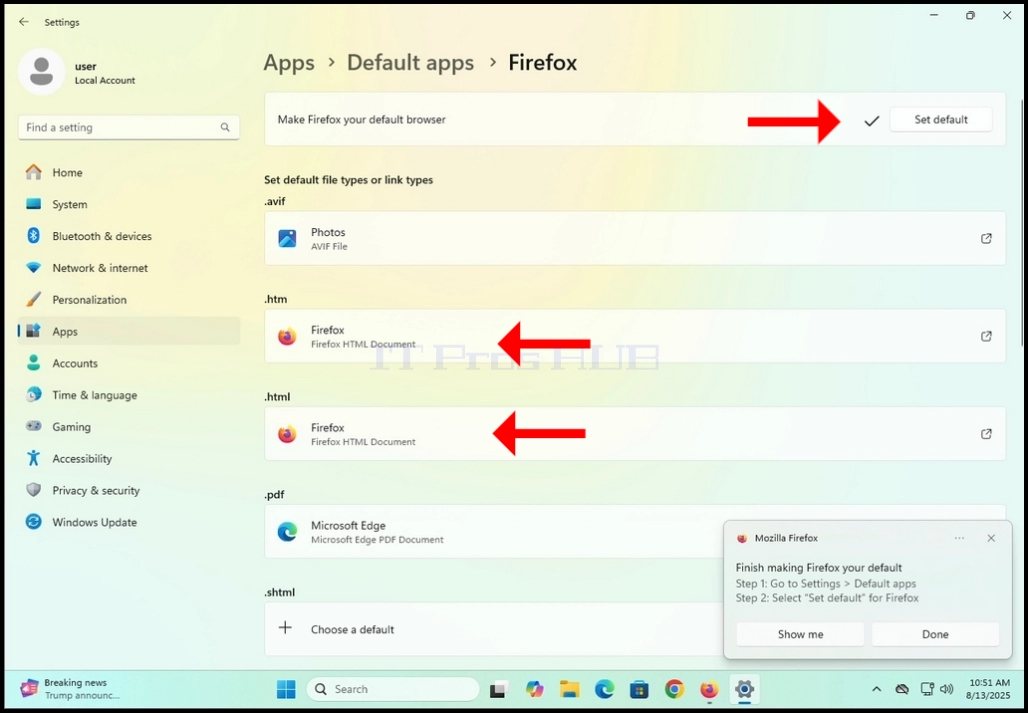Screen dimensions: 1028x713
Task: Click the Firefox icon in the .html row
Action: click(x=287, y=434)
